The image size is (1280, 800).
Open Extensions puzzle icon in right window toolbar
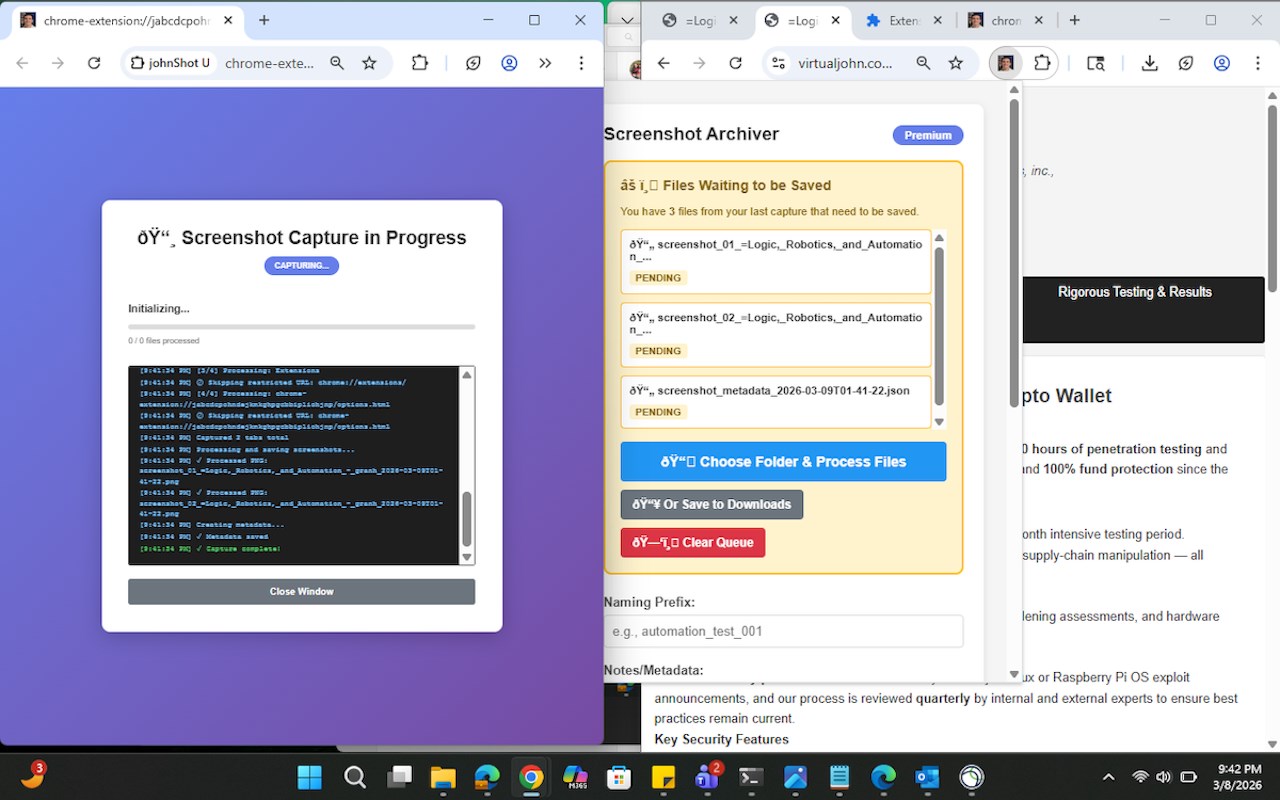[x=1042, y=63]
